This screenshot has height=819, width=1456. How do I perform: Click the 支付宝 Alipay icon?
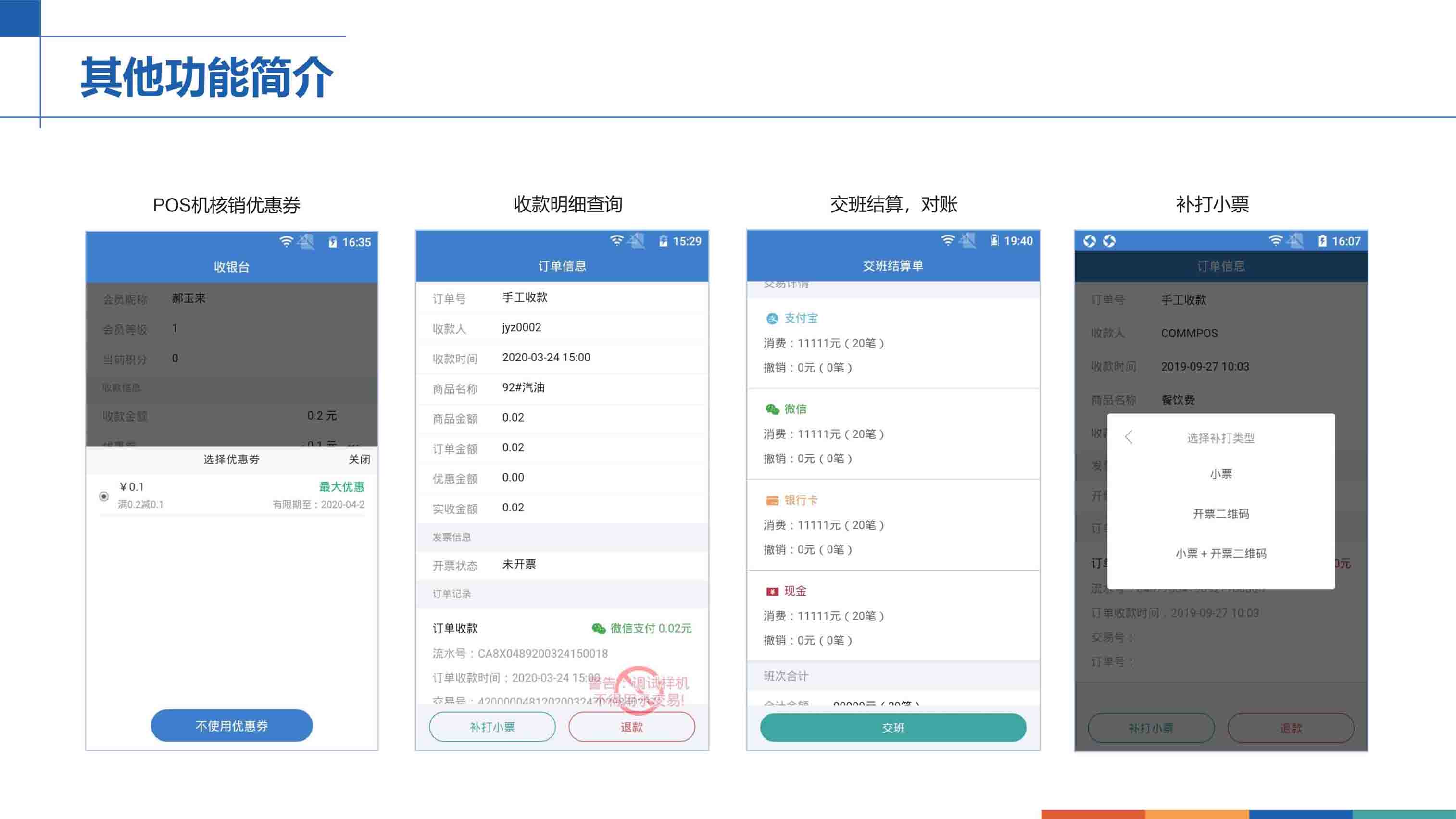[772, 319]
